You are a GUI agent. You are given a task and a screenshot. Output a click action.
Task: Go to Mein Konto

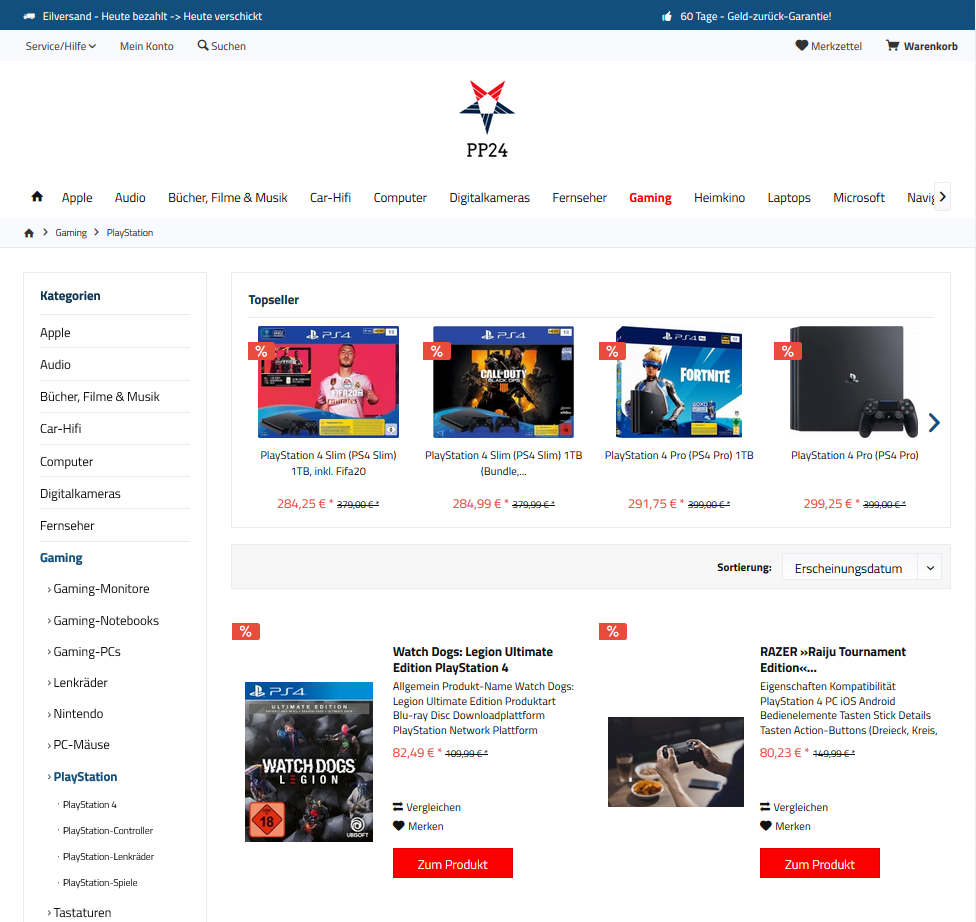tap(147, 46)
